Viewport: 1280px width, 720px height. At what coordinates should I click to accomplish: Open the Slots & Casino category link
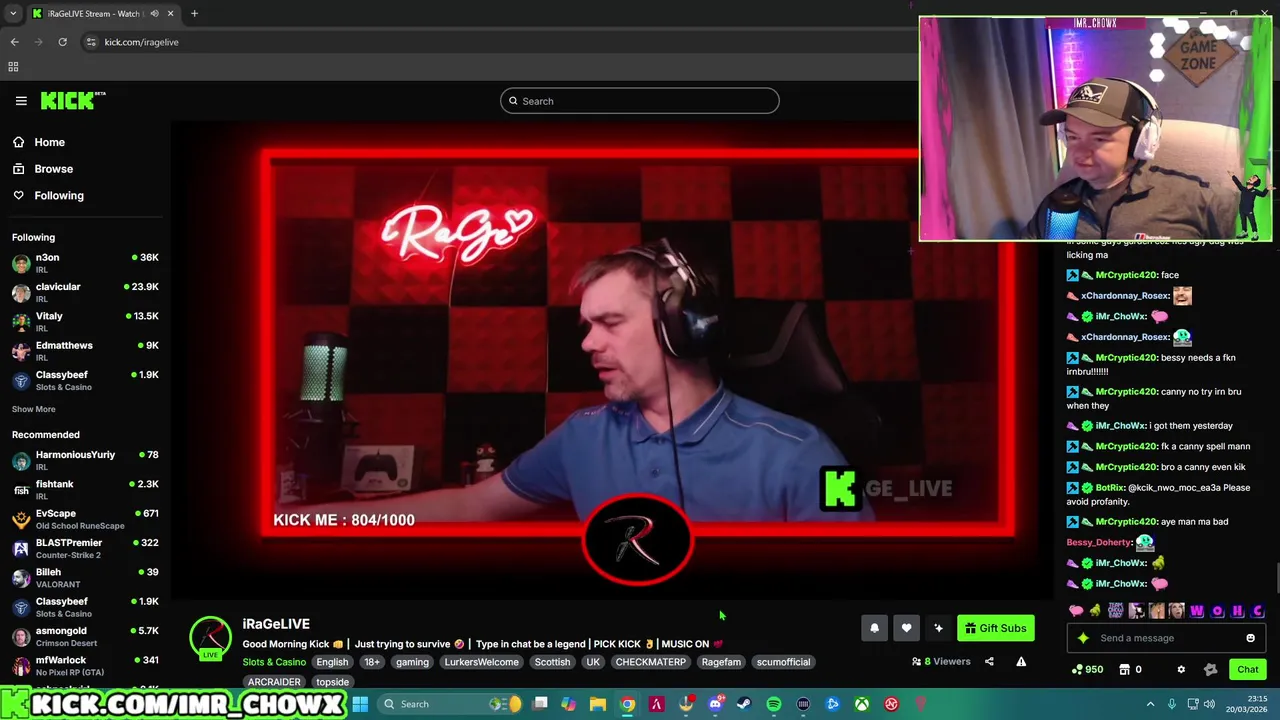[x=274, y=662]
